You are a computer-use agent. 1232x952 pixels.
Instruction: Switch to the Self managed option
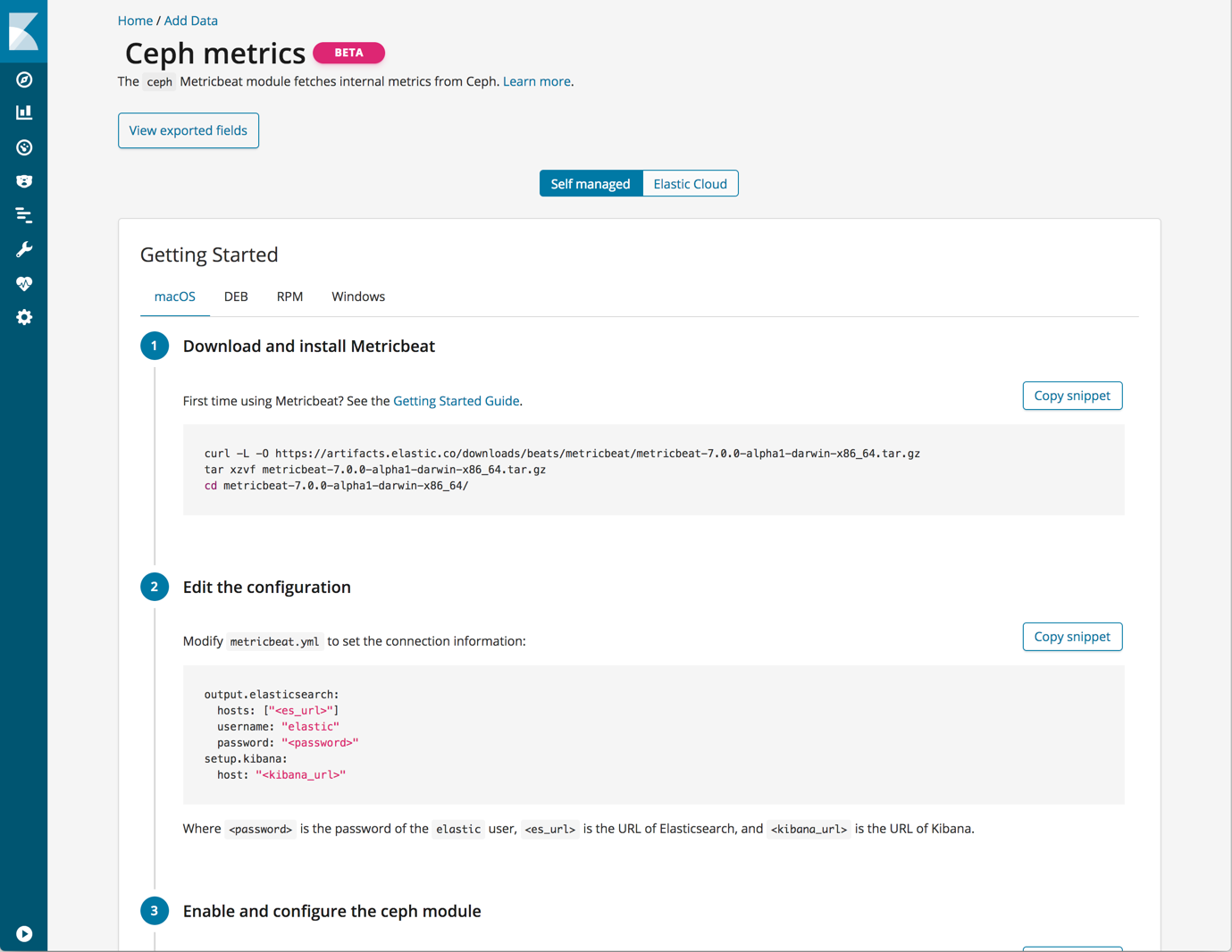[591, 183]
